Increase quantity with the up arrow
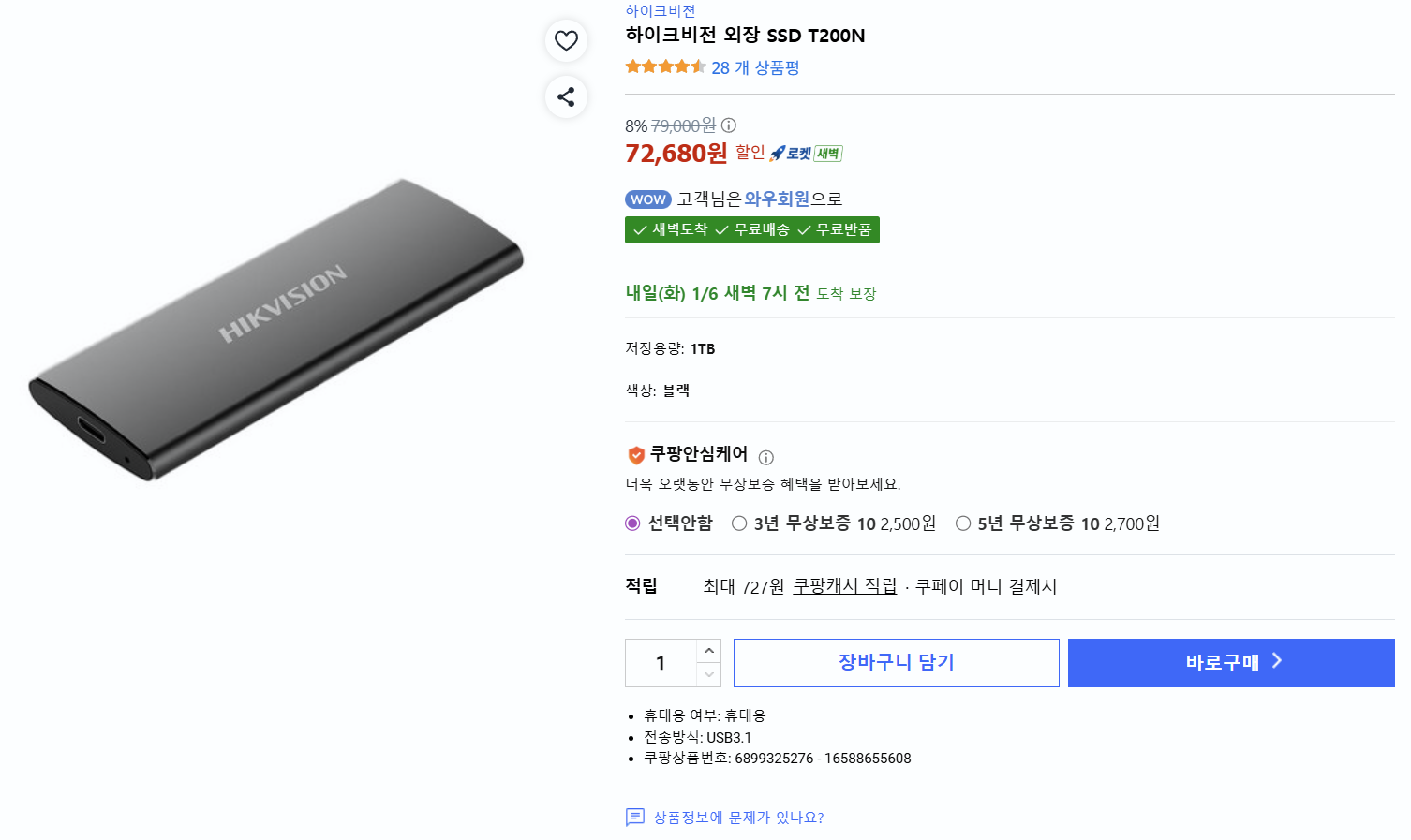Image resolution: width=1411 pixels, height=840 pixels. (709, 650)
